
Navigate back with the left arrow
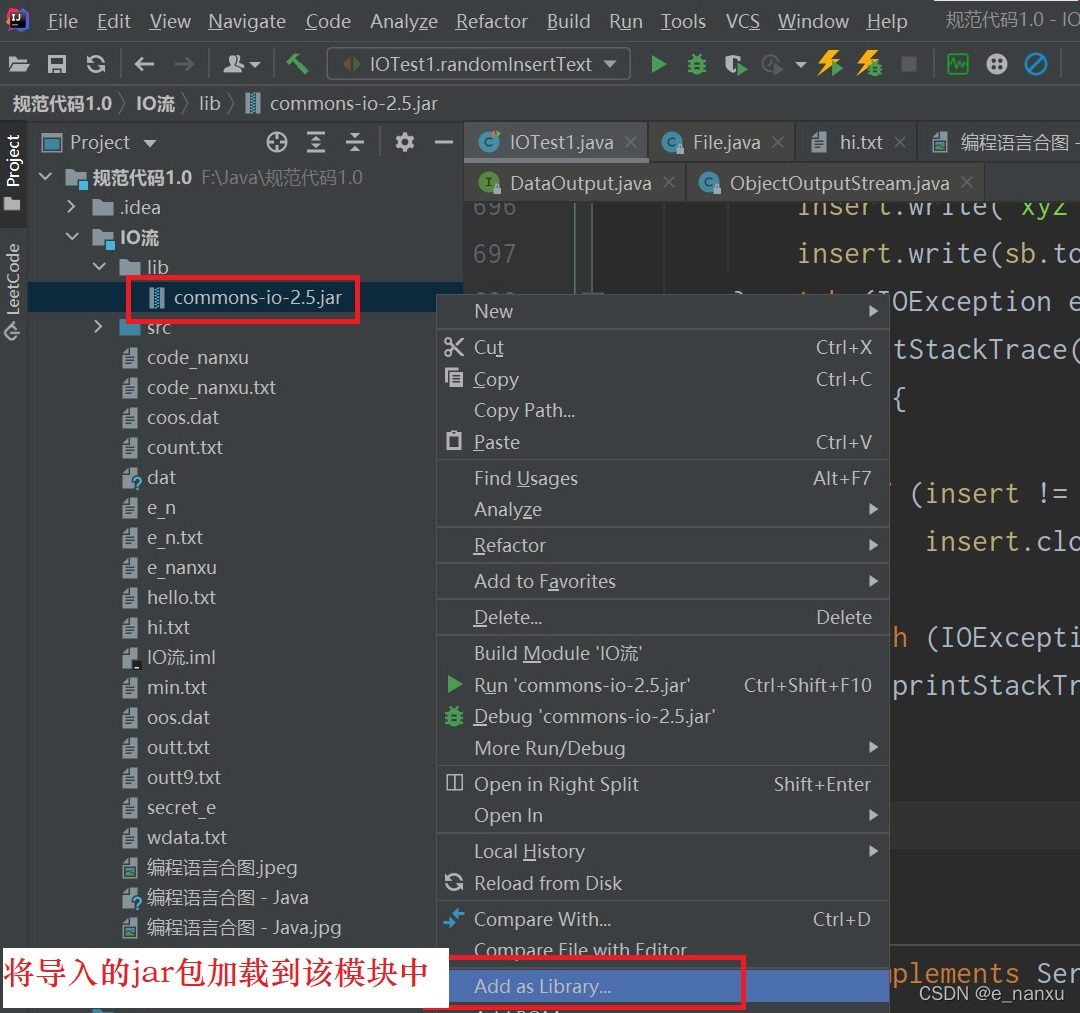tap(144, 64)
